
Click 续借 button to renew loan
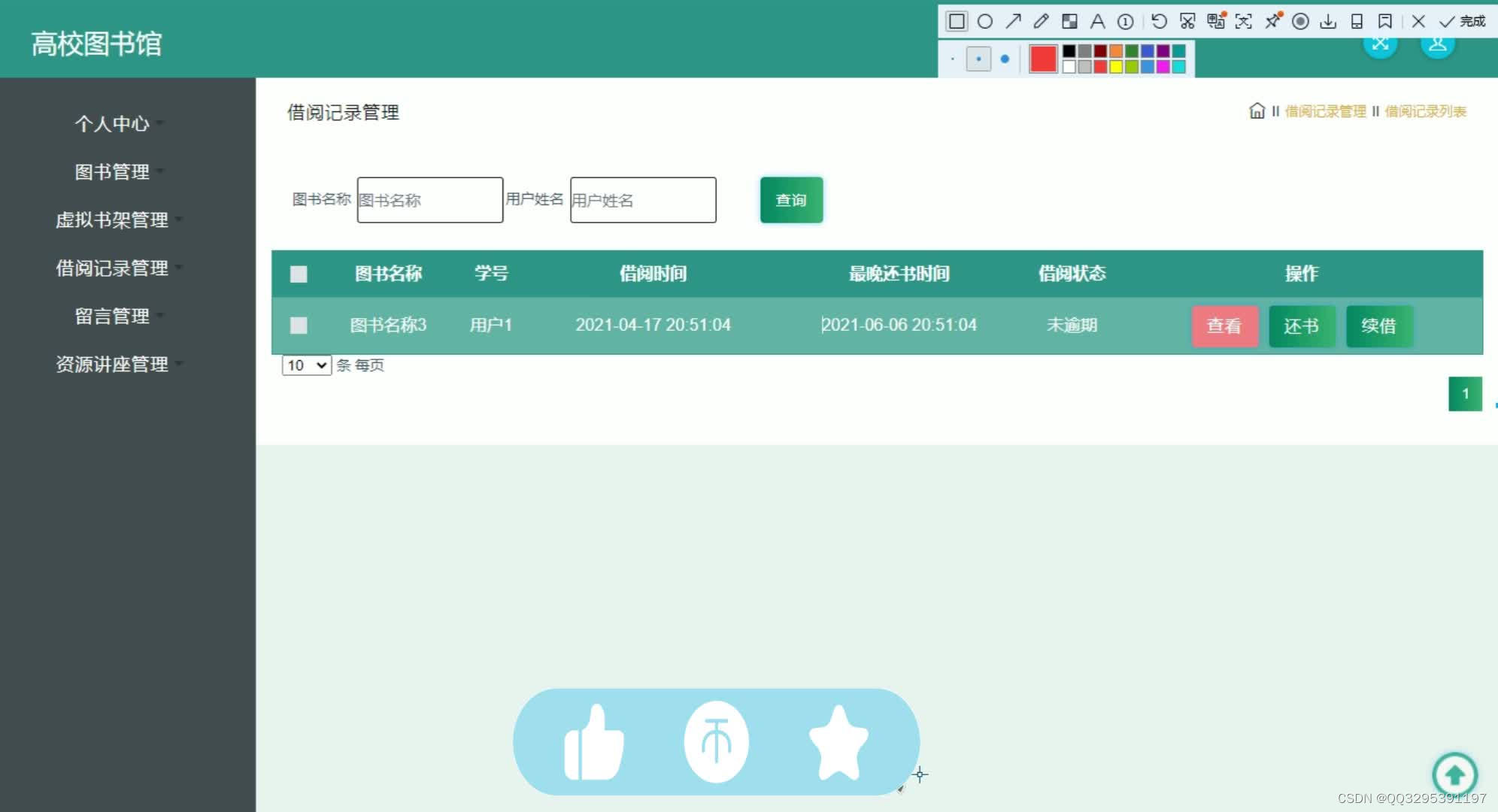click(1379, 326)
